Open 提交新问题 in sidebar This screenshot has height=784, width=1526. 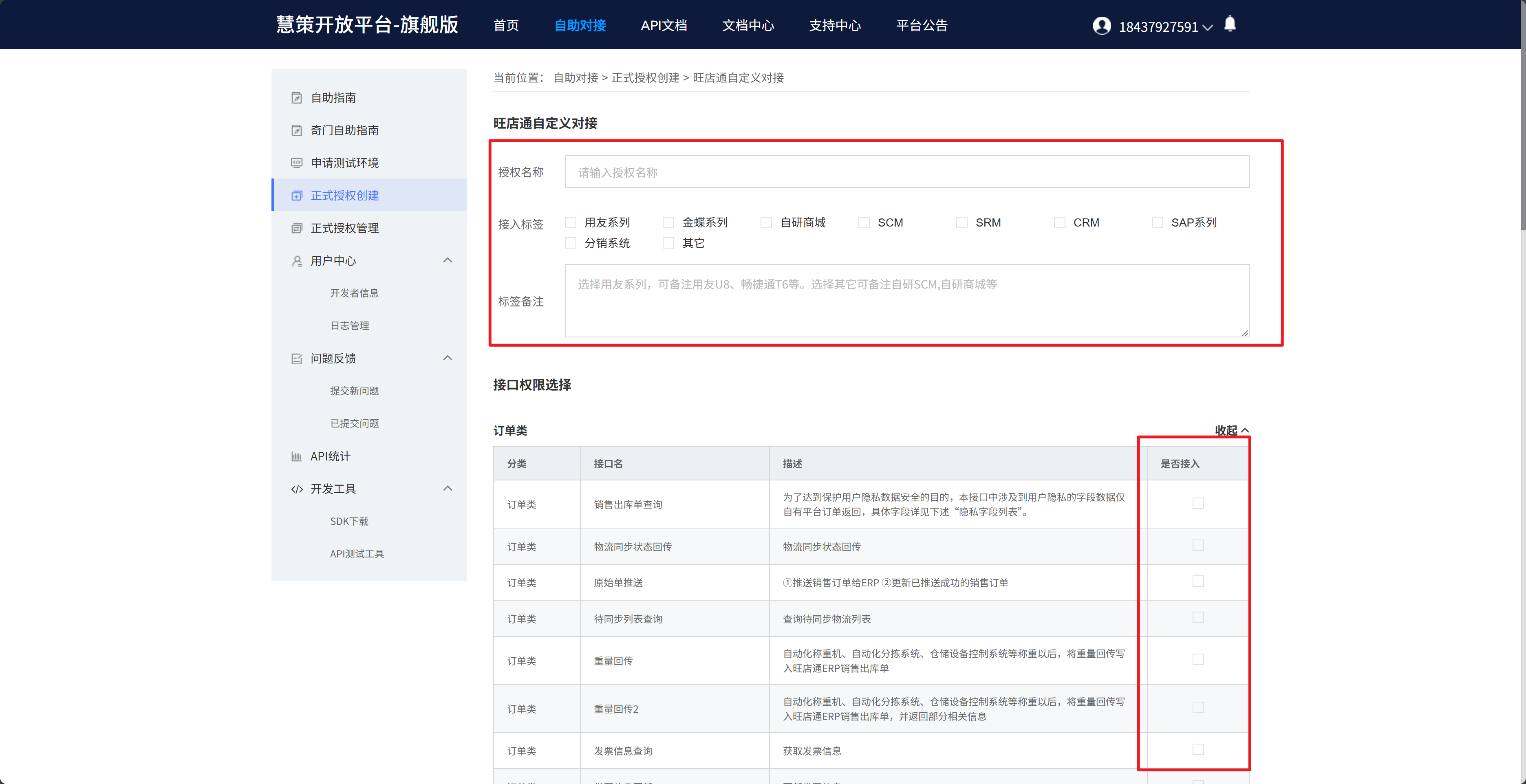pos(354,391)
